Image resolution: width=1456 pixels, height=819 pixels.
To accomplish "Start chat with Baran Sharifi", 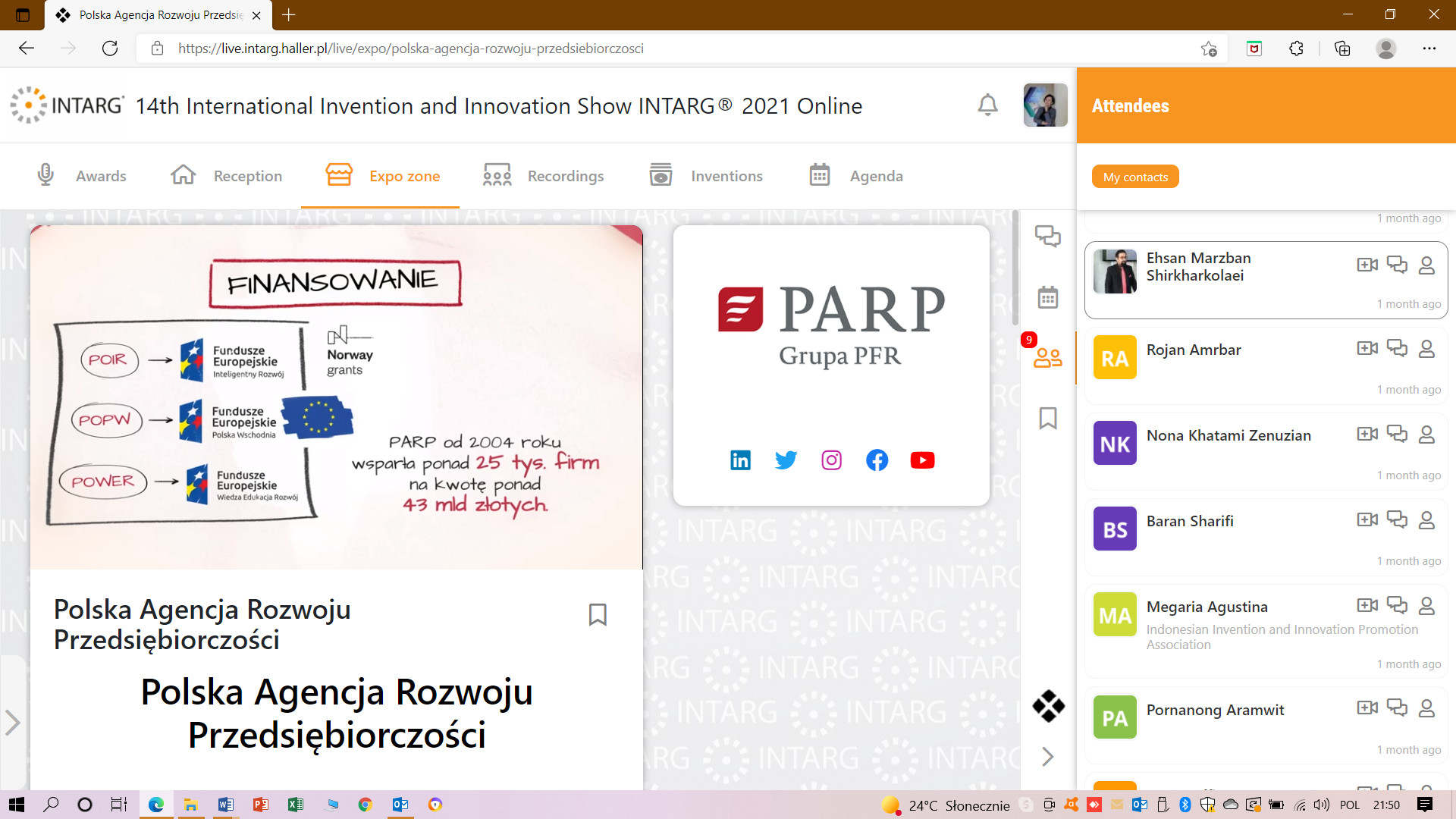I will point(1397,519).
